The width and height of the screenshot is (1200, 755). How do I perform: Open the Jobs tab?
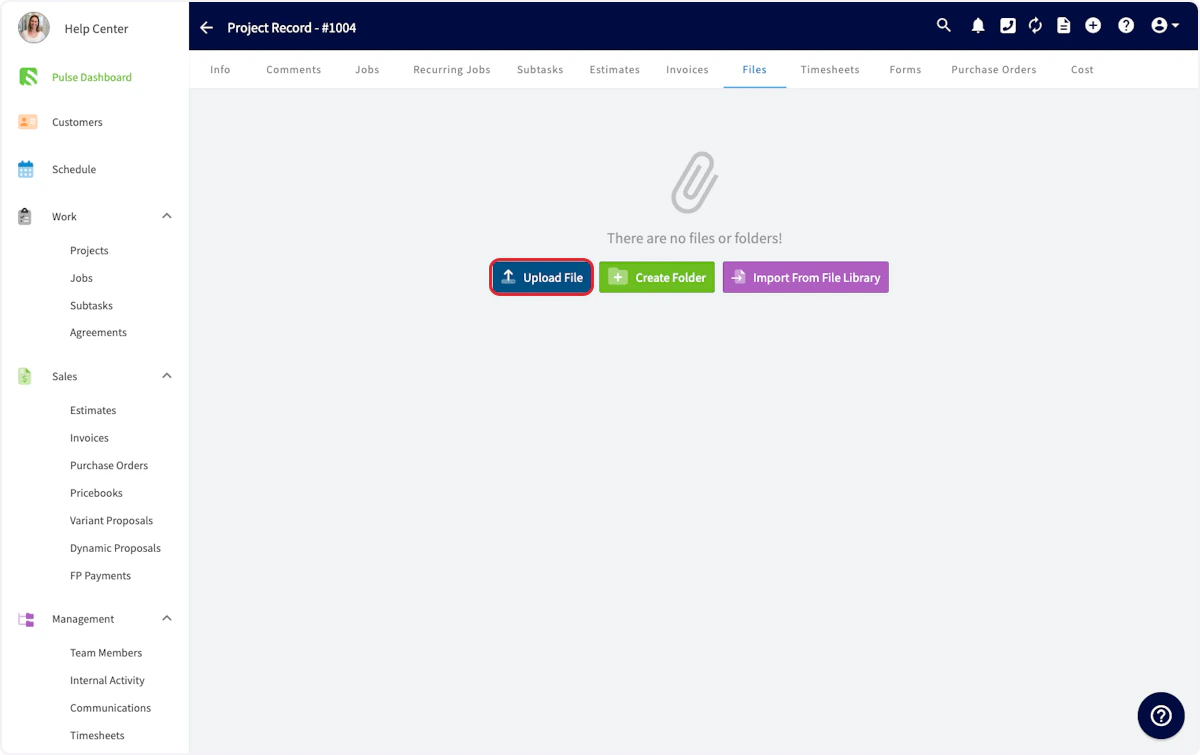click(x=367, y=70)
